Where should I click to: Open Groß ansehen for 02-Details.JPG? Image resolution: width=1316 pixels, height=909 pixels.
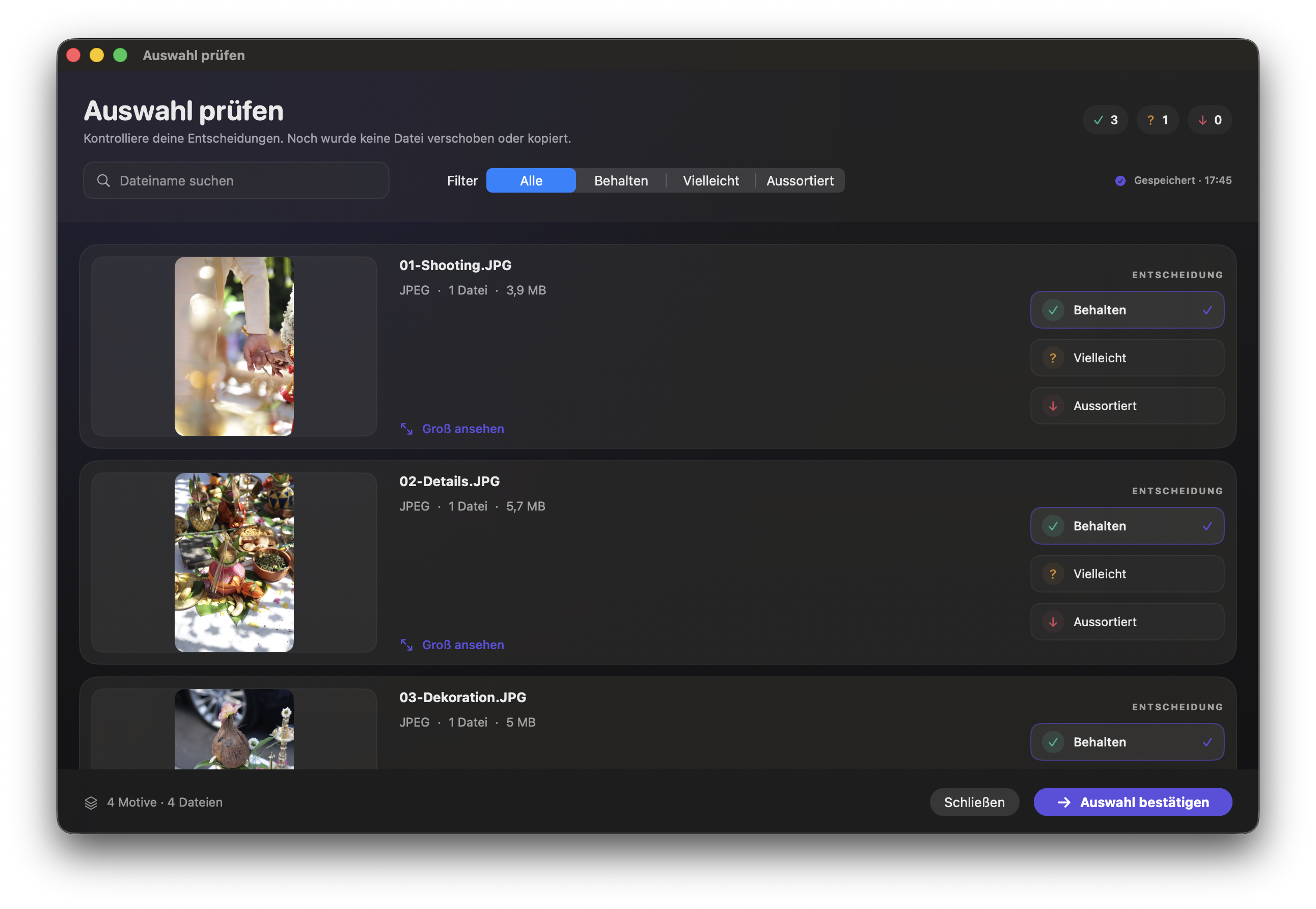[x=452, y=645]
